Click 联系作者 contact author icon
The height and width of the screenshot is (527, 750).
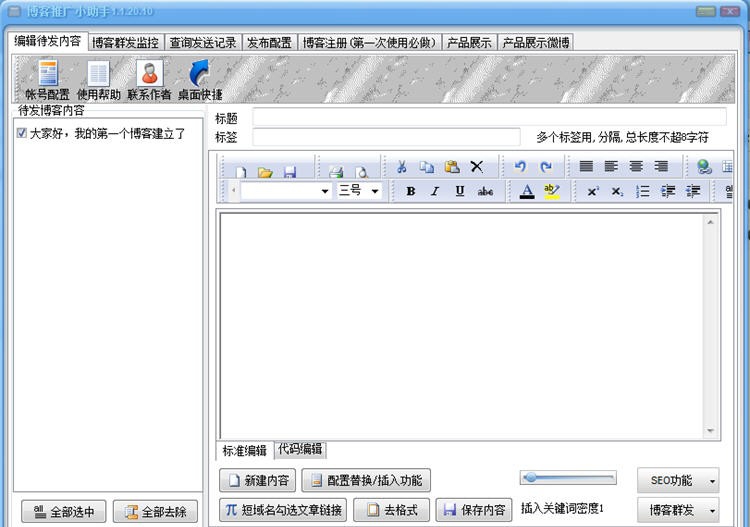149,79
